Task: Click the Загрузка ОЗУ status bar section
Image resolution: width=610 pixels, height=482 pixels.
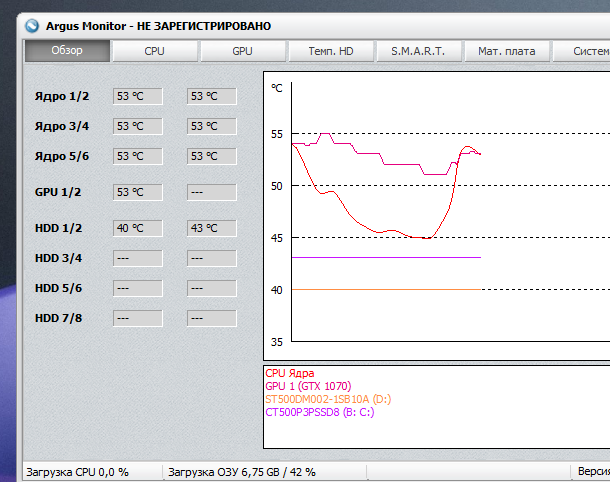Action: (241, 471)
